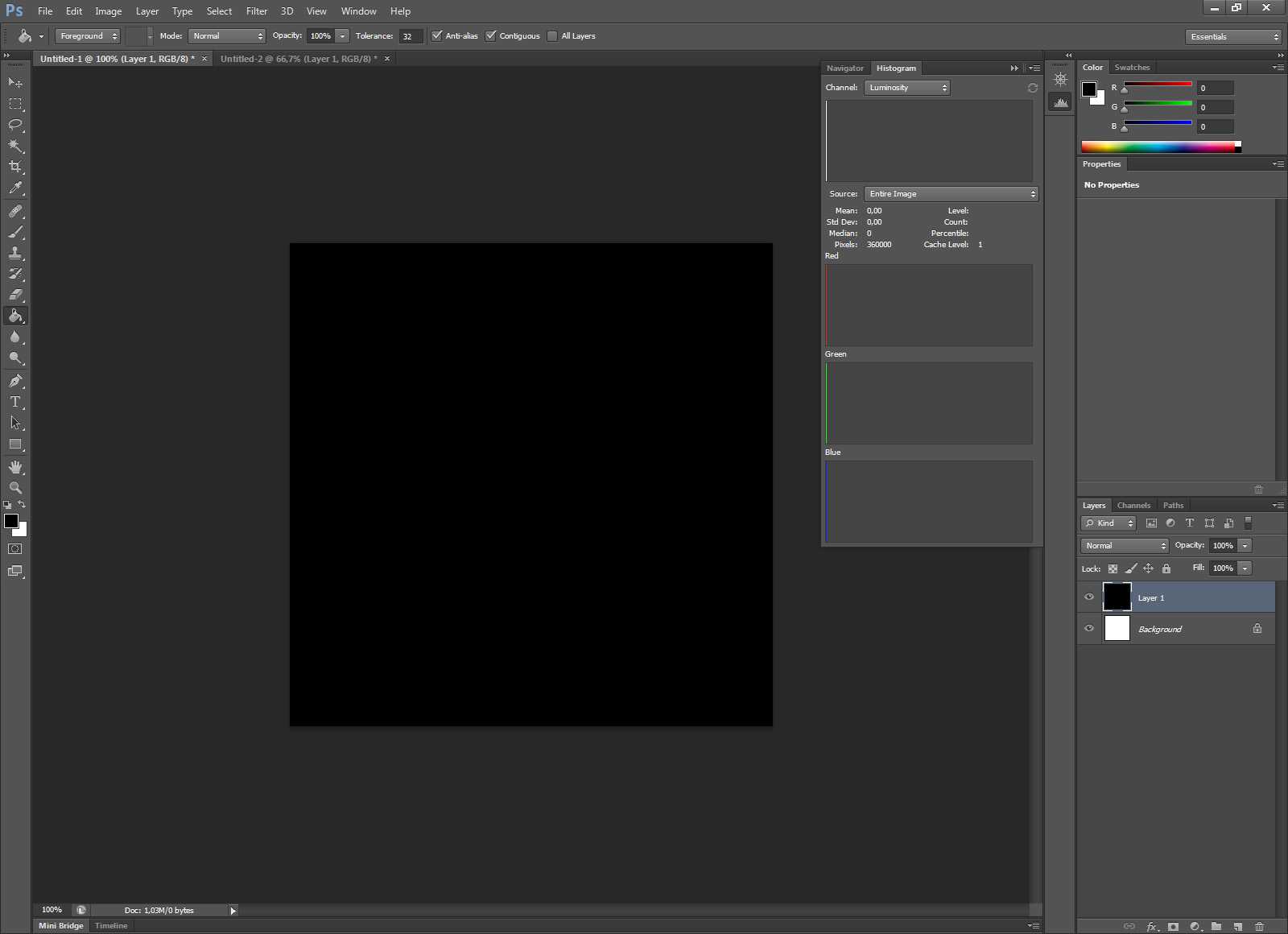1288x934 pixels.
Task: Open the layer blend mode dropdown
Action: [1124, 546]
